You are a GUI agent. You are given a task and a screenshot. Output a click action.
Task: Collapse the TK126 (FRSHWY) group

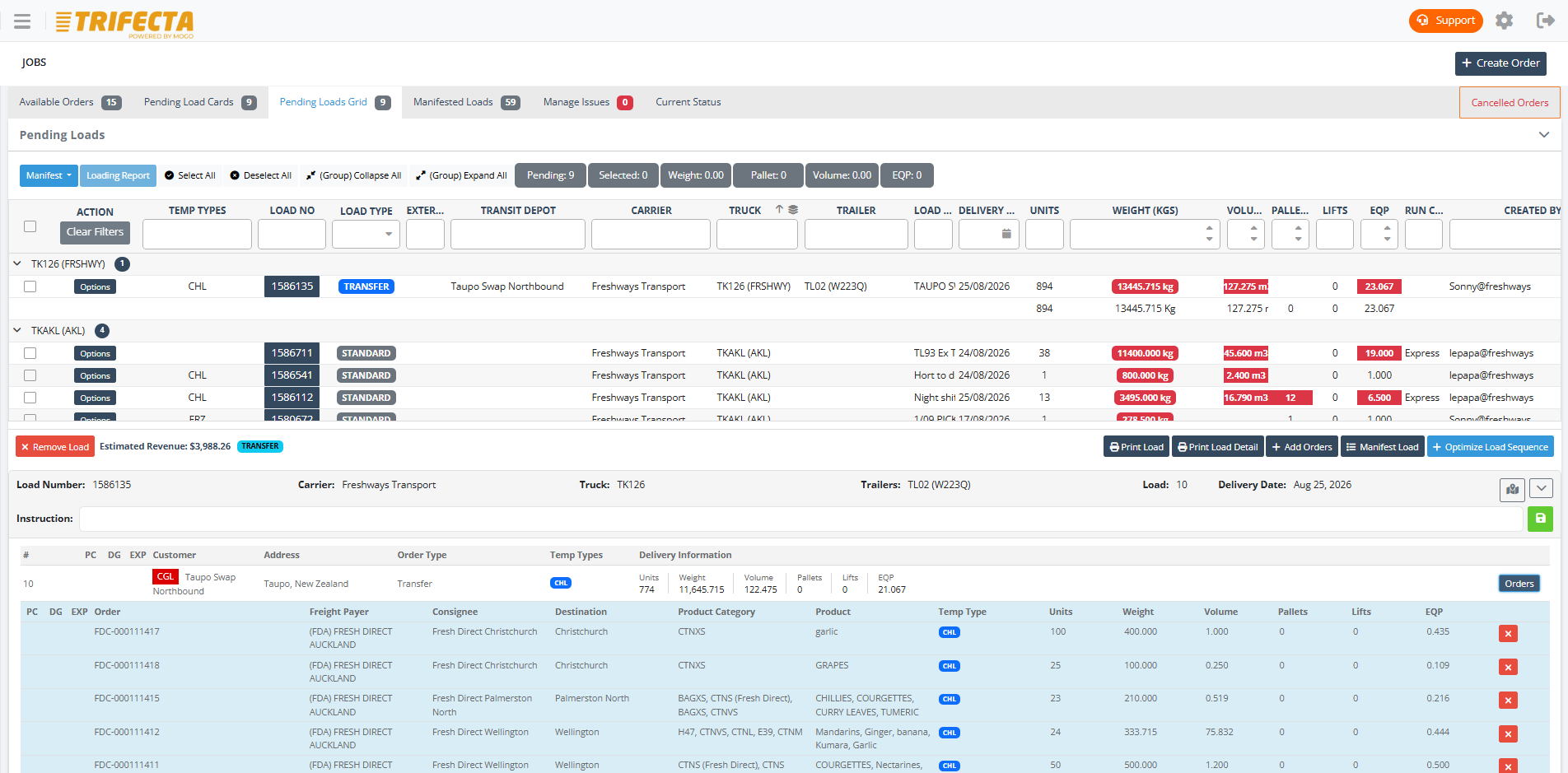(x=17, y=264)
